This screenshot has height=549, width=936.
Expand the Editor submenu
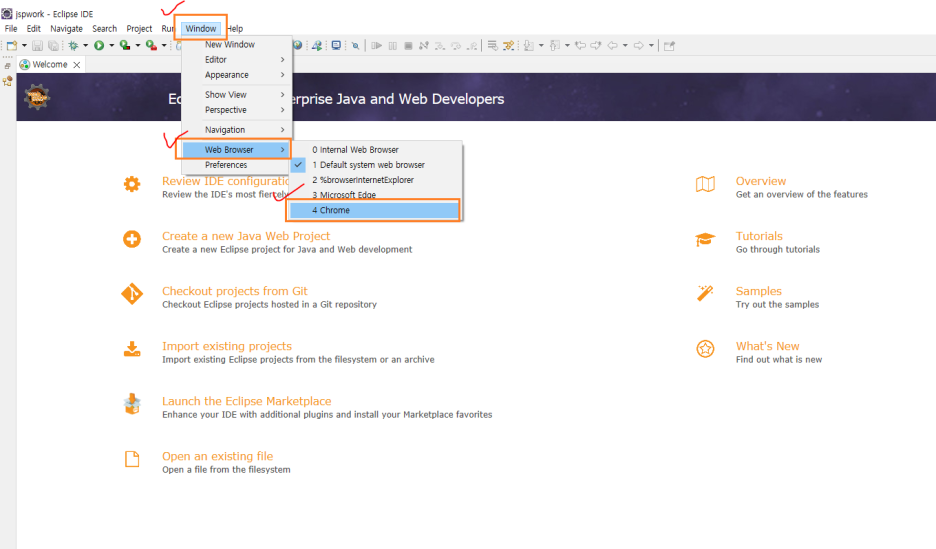[x=236, y=60]
